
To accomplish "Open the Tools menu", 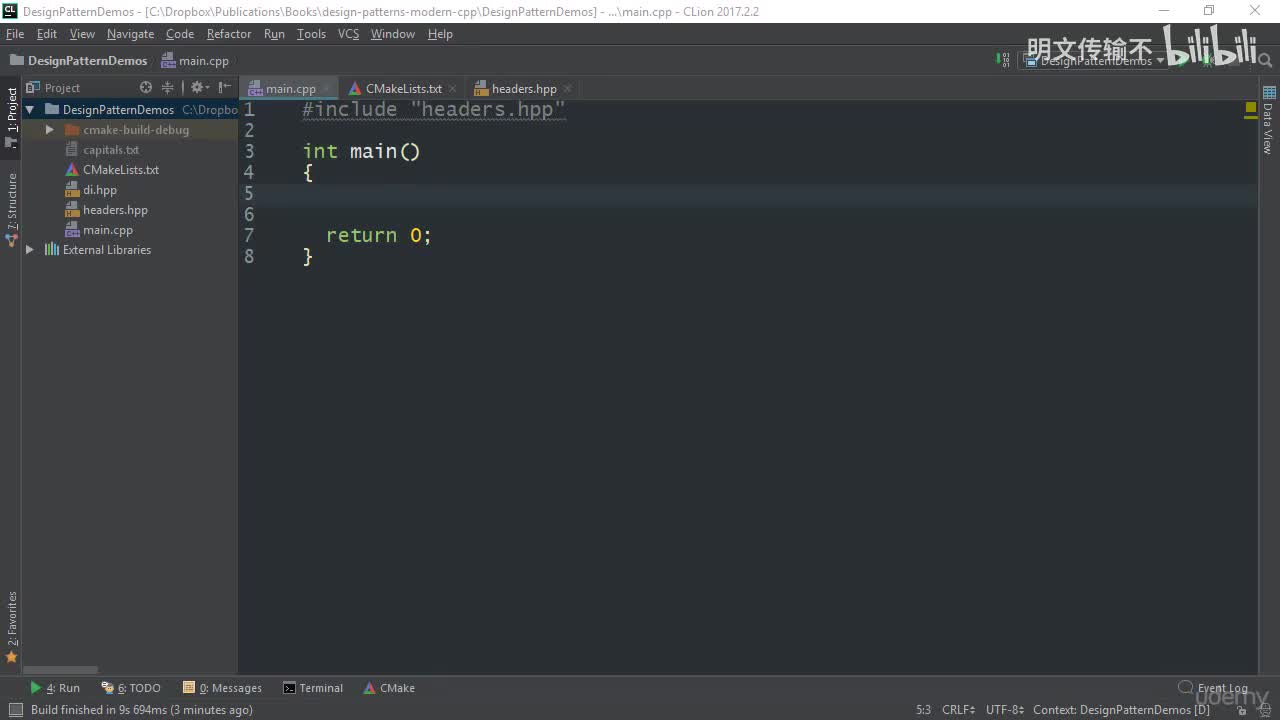I will [311, 34].
